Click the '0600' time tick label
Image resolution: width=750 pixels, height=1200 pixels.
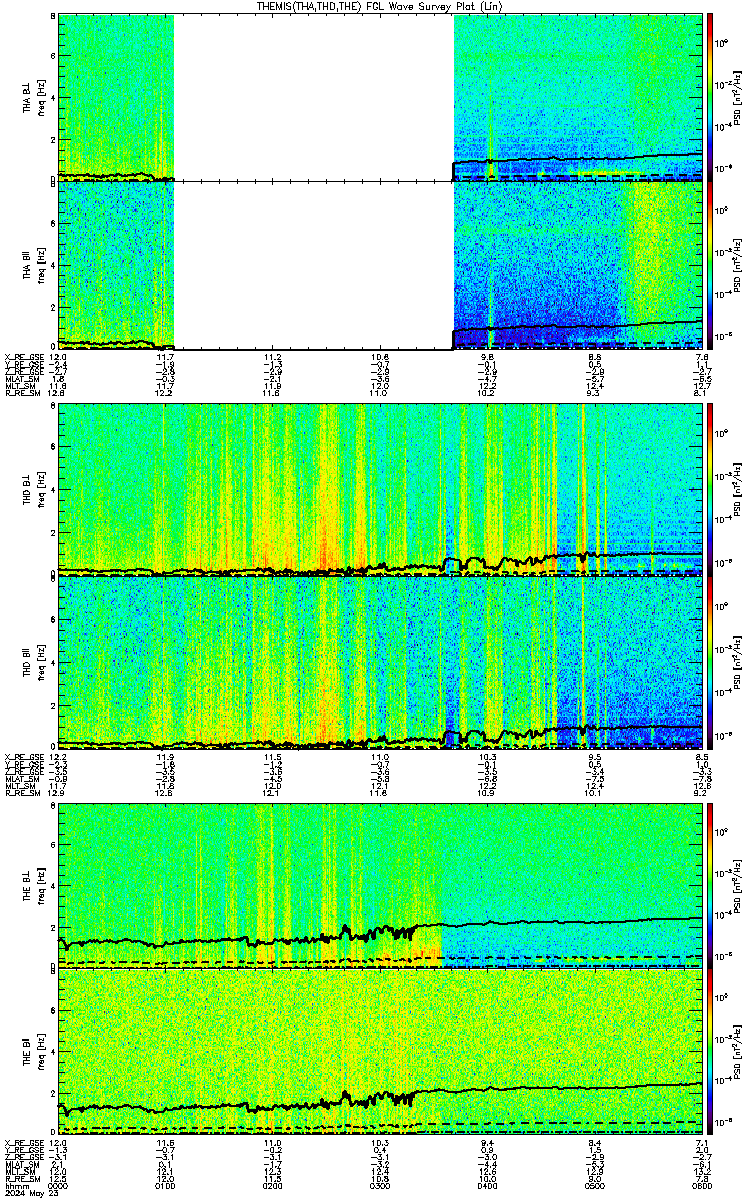[x=700, y=1186]
